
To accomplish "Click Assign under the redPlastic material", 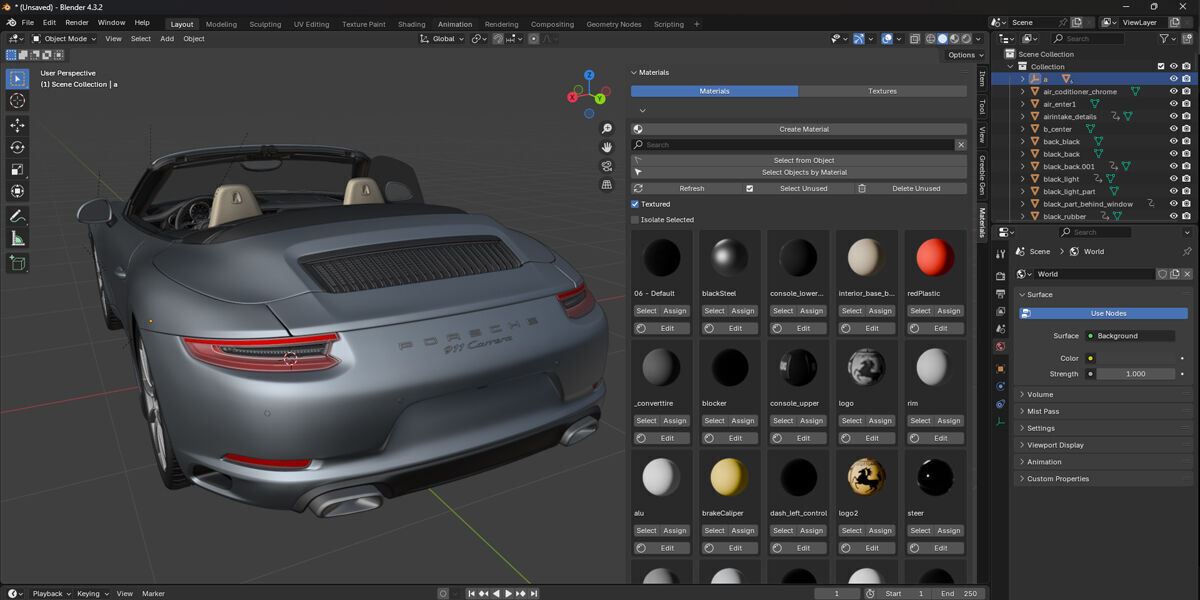I will tap(949, 311).
